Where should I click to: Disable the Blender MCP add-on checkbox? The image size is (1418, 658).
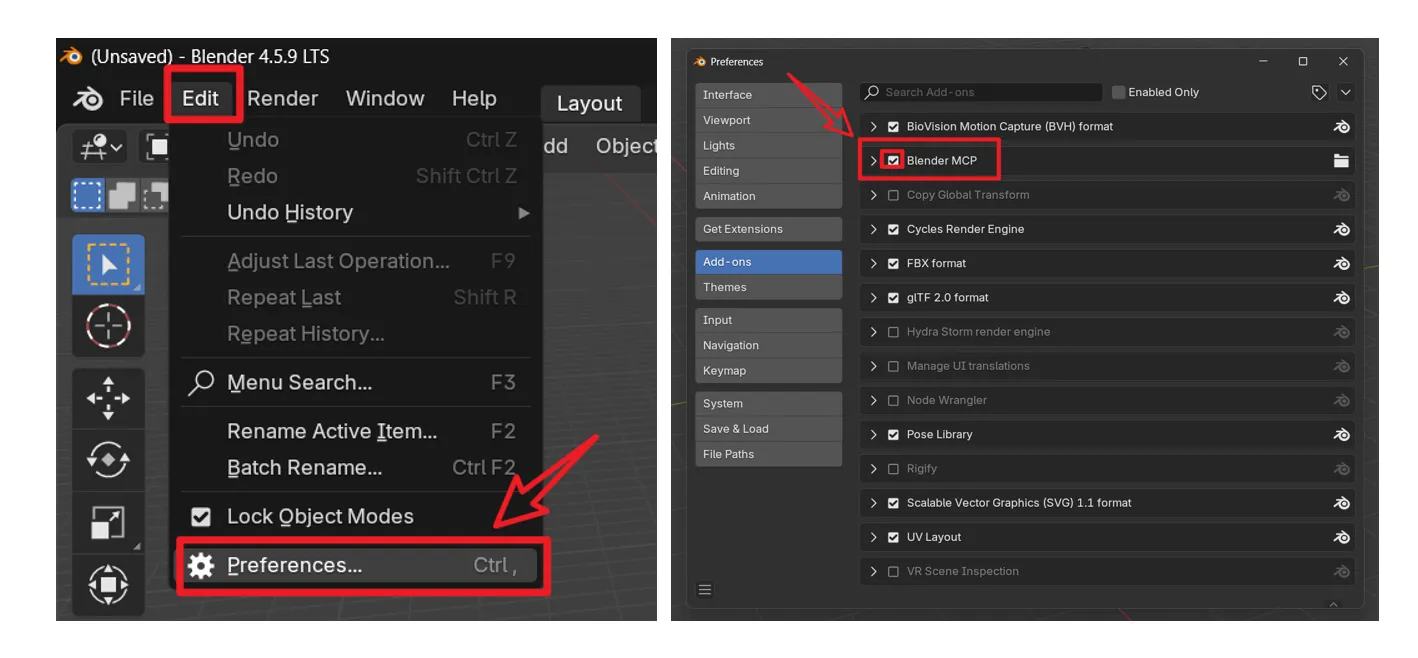click(893, 160)
